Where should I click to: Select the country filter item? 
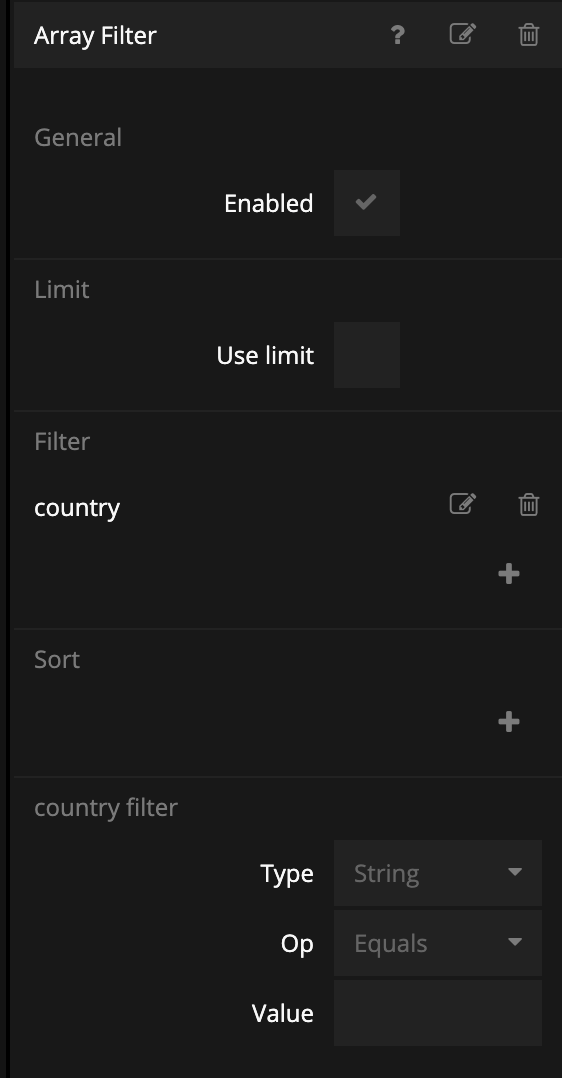pos(77,508)
